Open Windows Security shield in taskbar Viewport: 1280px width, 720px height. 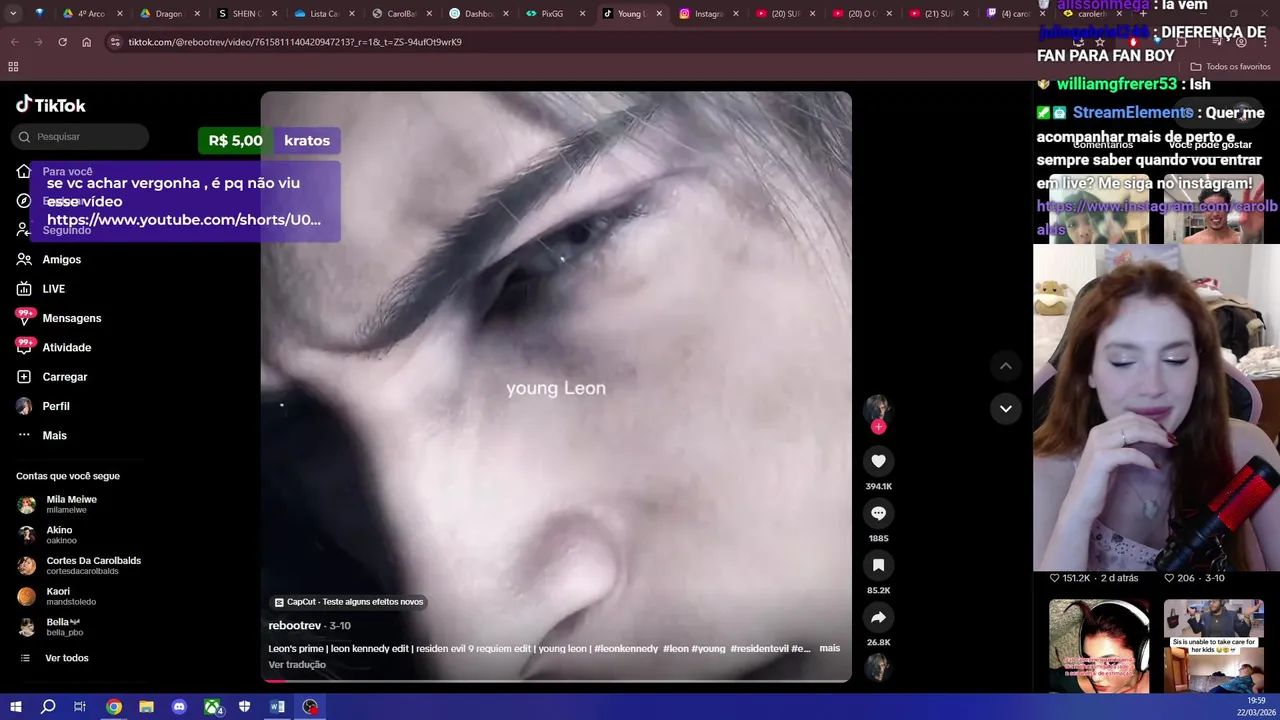click(244, 707)
